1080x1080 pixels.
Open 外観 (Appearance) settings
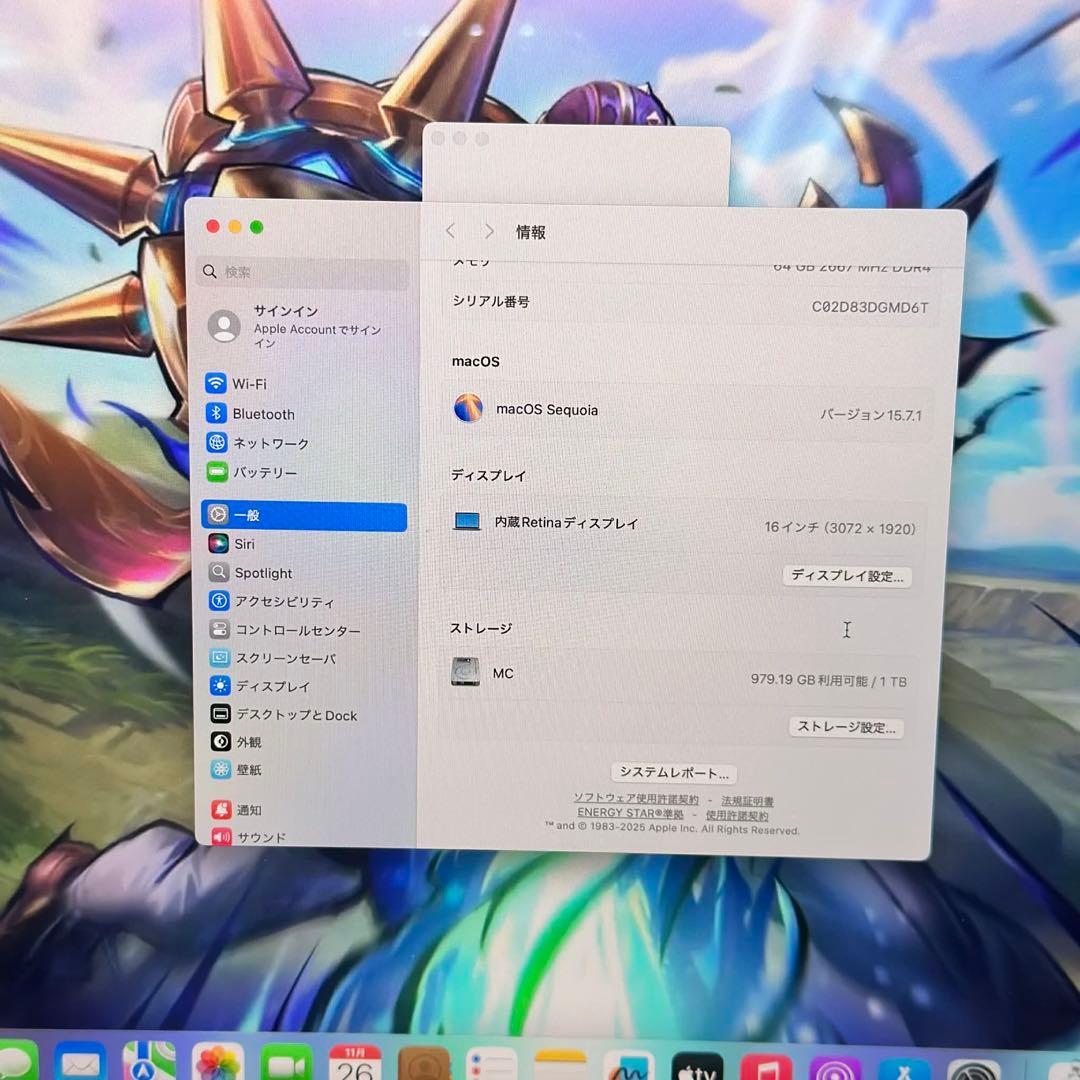[245, 742]
